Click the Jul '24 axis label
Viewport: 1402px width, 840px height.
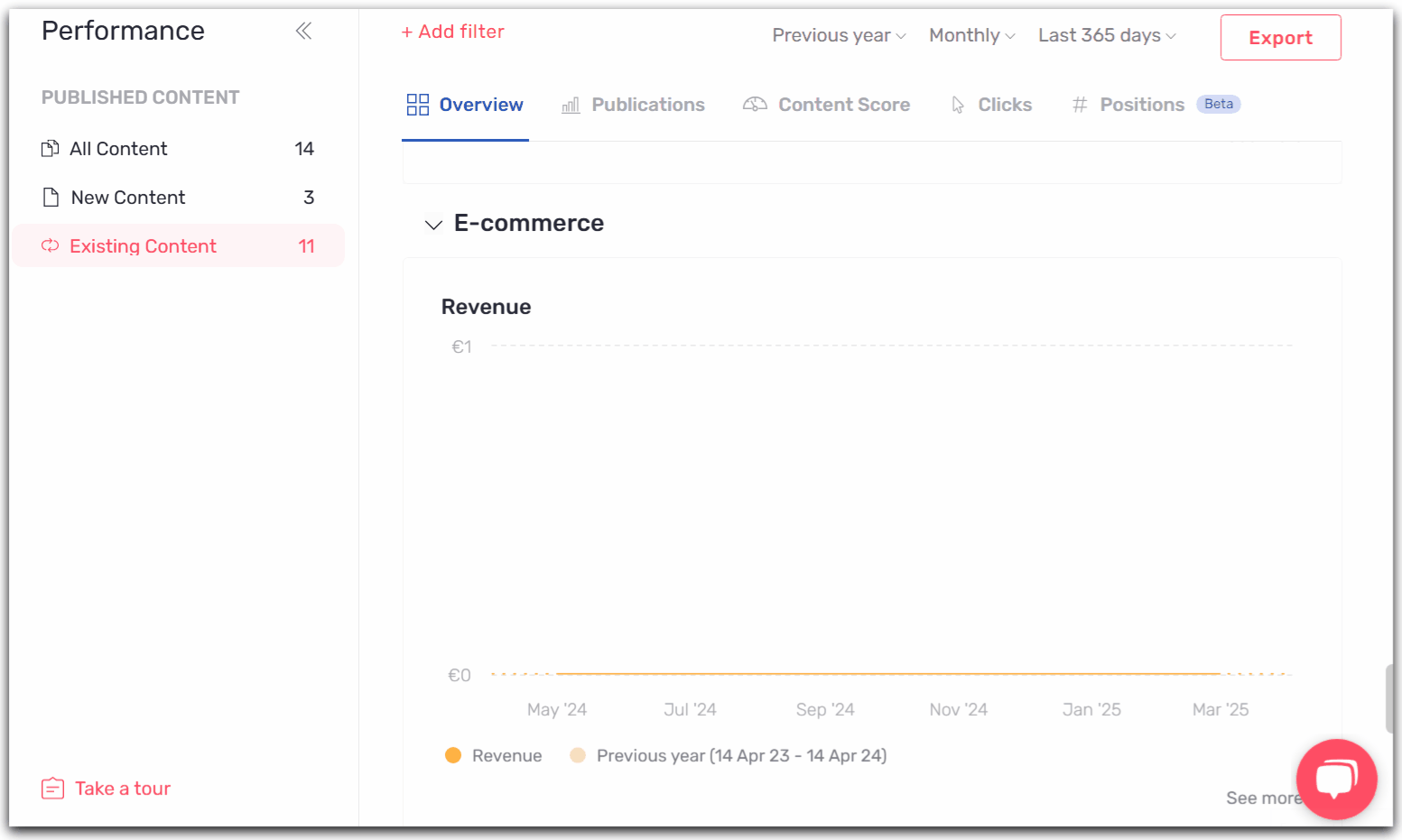coord(691,710)
